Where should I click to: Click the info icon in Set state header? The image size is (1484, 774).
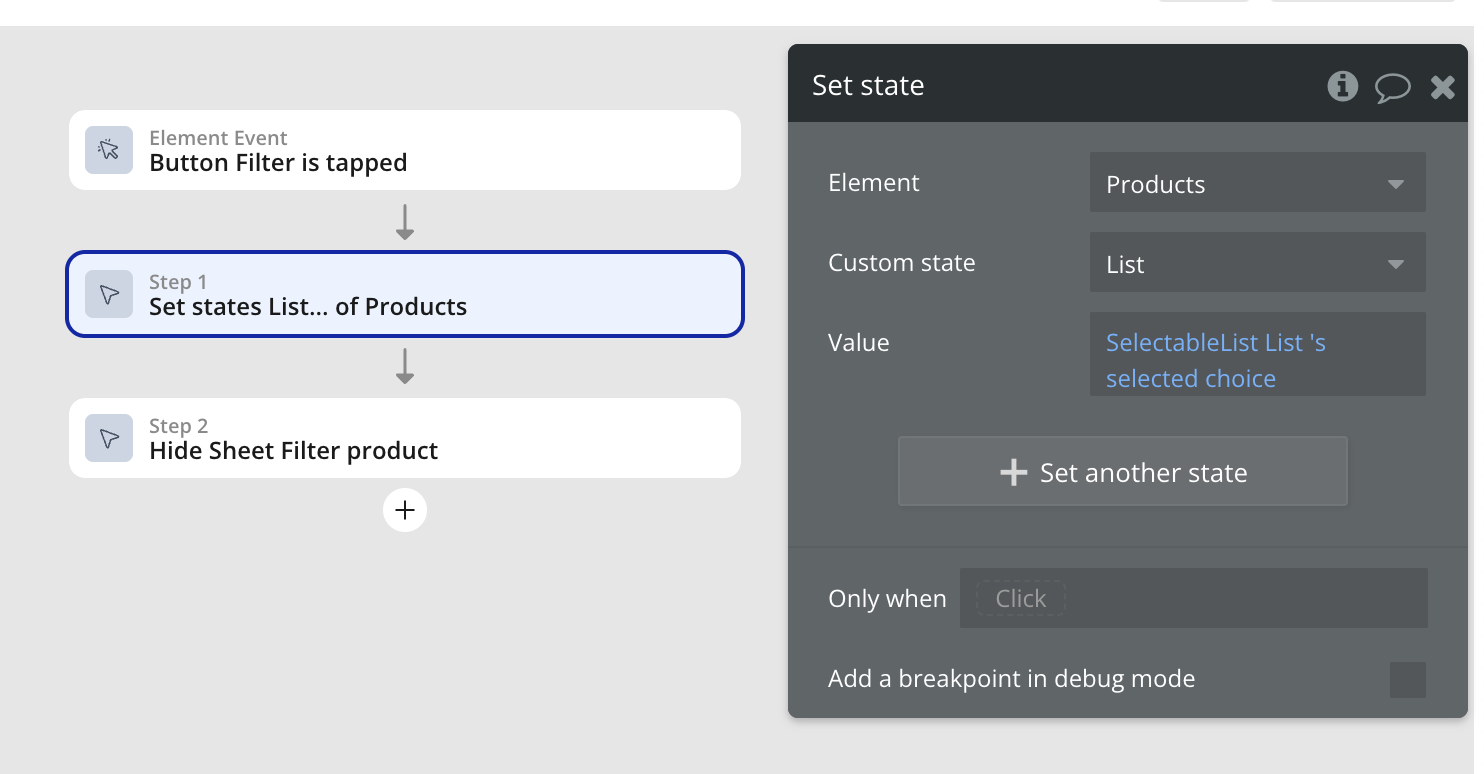[x=1342, y=86]
